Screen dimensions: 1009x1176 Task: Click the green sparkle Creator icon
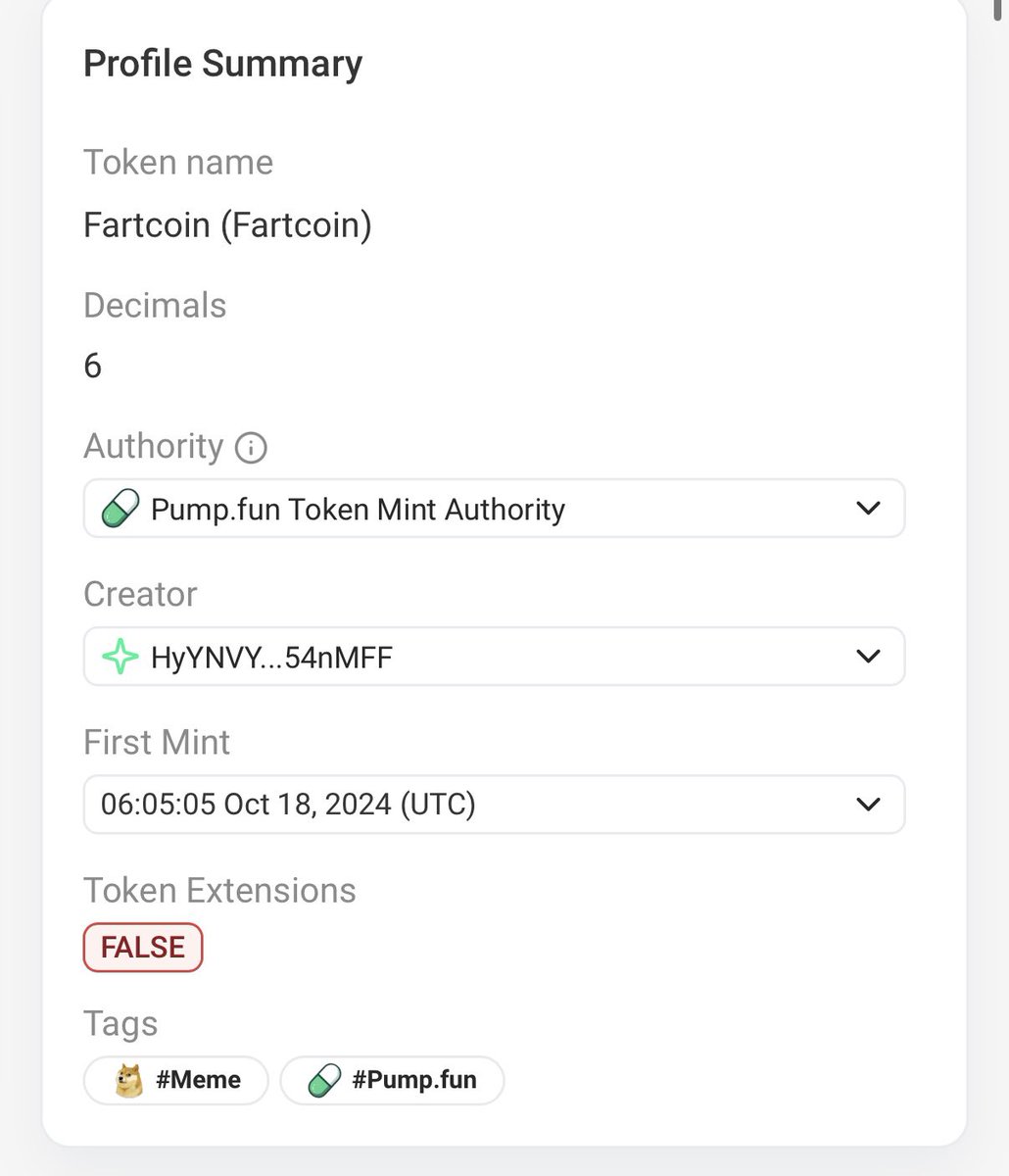coord(120,657)
